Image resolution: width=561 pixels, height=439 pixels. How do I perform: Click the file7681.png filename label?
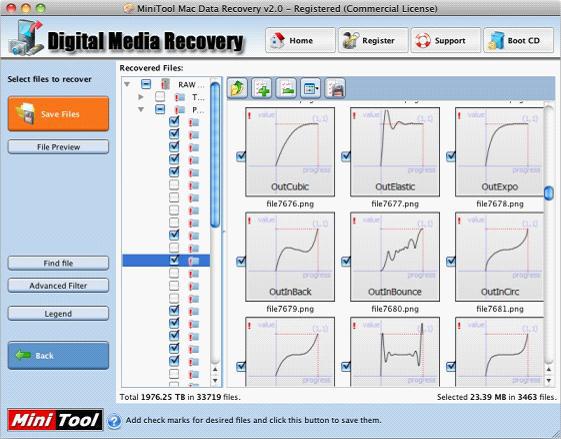pyautogui.click(x=500, y=309)
